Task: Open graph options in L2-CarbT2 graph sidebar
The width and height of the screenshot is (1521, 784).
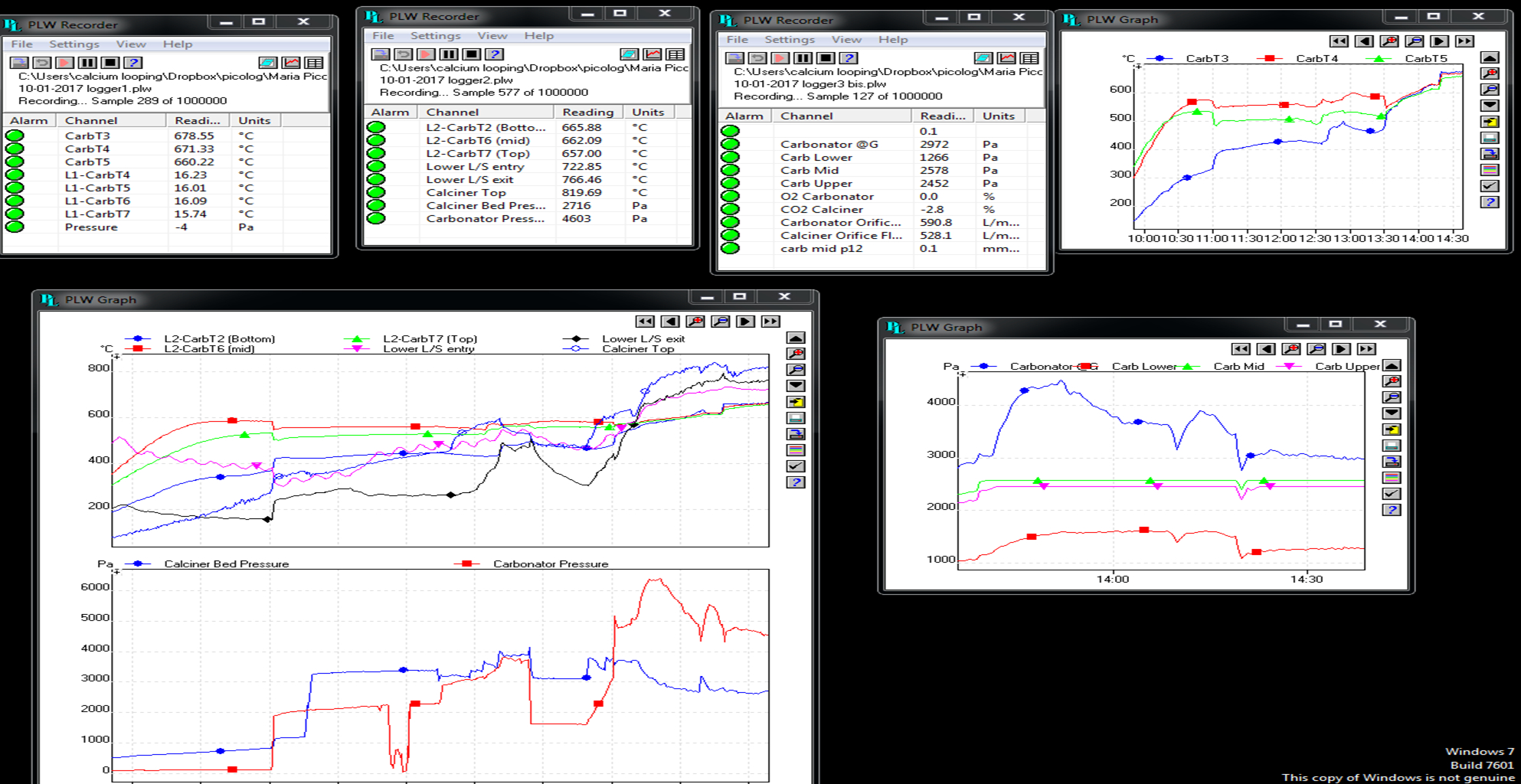Action: pos(796,450)
